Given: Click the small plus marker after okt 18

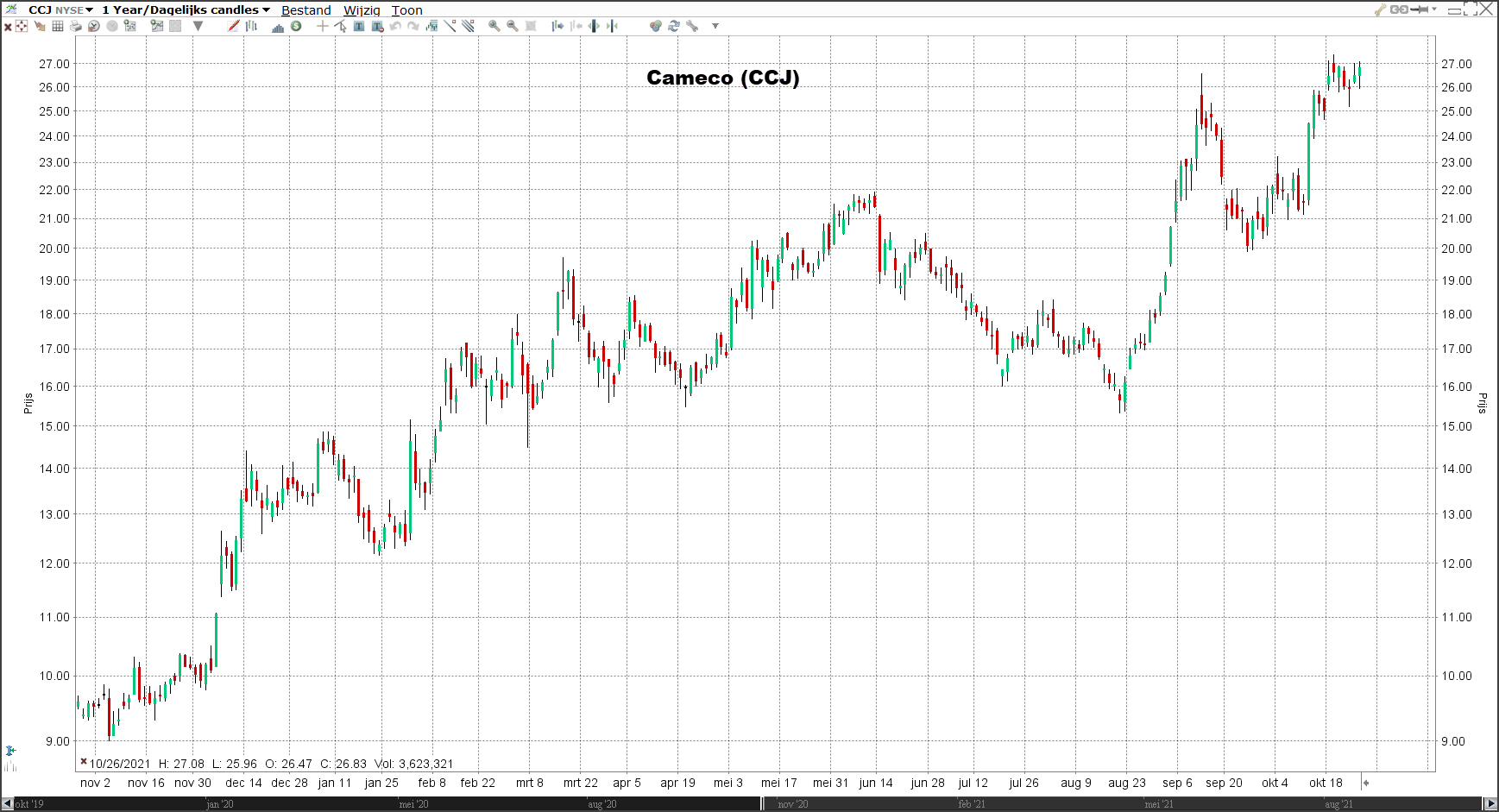Looking at the screenshot, I should 1366,783.
